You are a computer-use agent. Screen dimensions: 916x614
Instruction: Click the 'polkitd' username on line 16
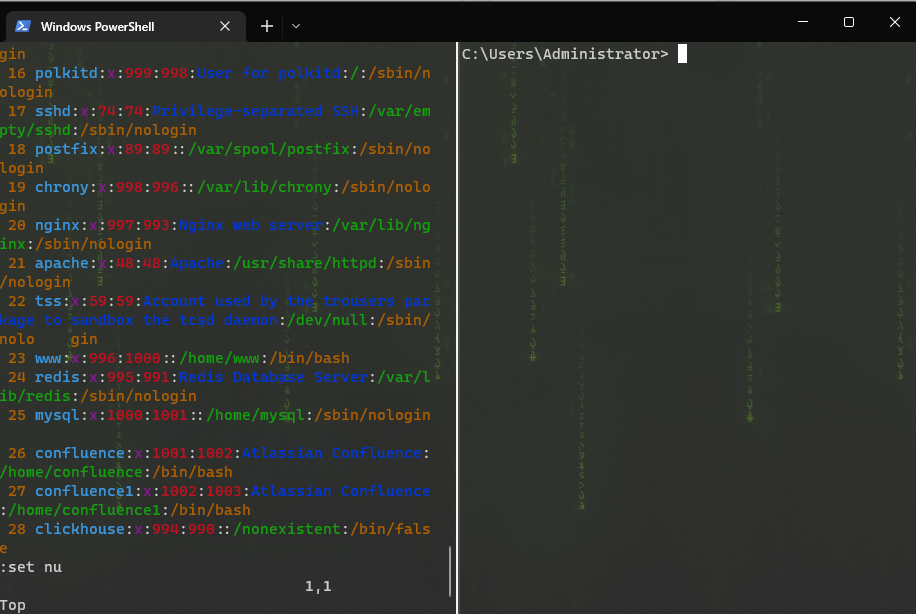[x=66, y=74]
